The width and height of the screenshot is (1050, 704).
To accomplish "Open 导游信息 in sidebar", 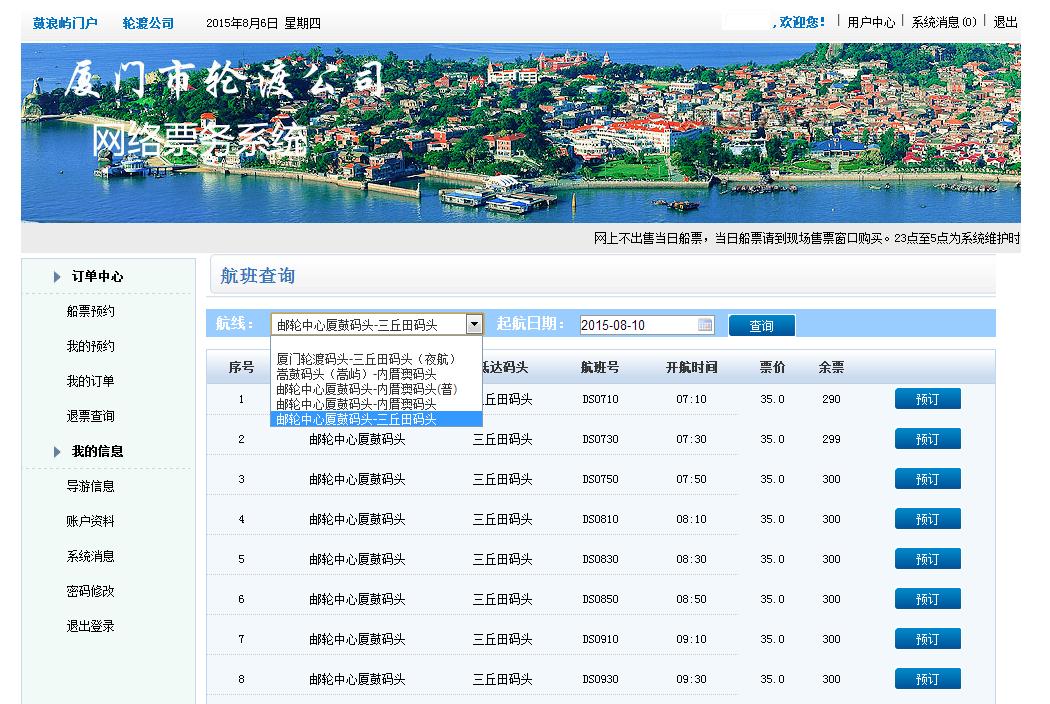I will [90, 486].
